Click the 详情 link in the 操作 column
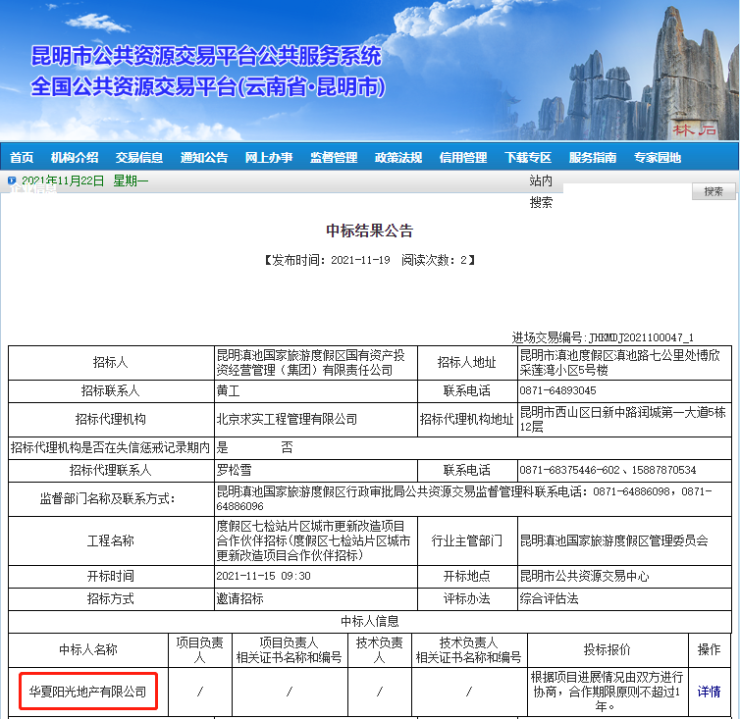Image resolution: width=740 pixels, height=719 pixels. [708, 691]
